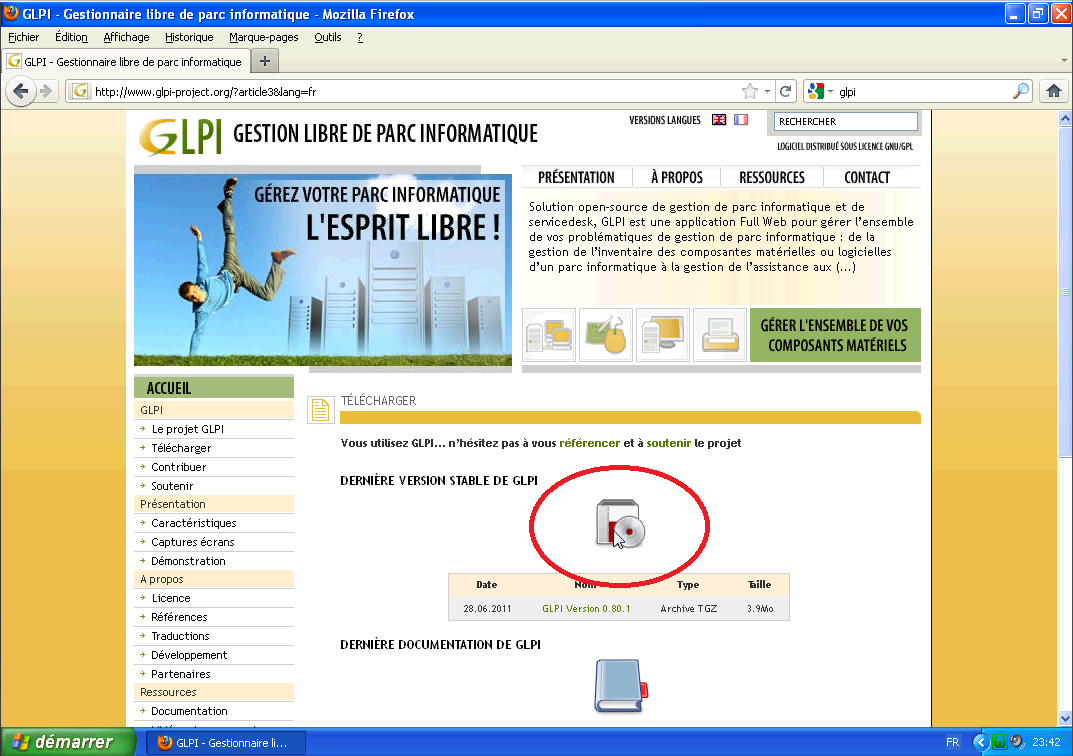Click the Gérer l'ensemble de vos composants matériels banner
This screenshot has width=1073, height=756.
point(835,335)
